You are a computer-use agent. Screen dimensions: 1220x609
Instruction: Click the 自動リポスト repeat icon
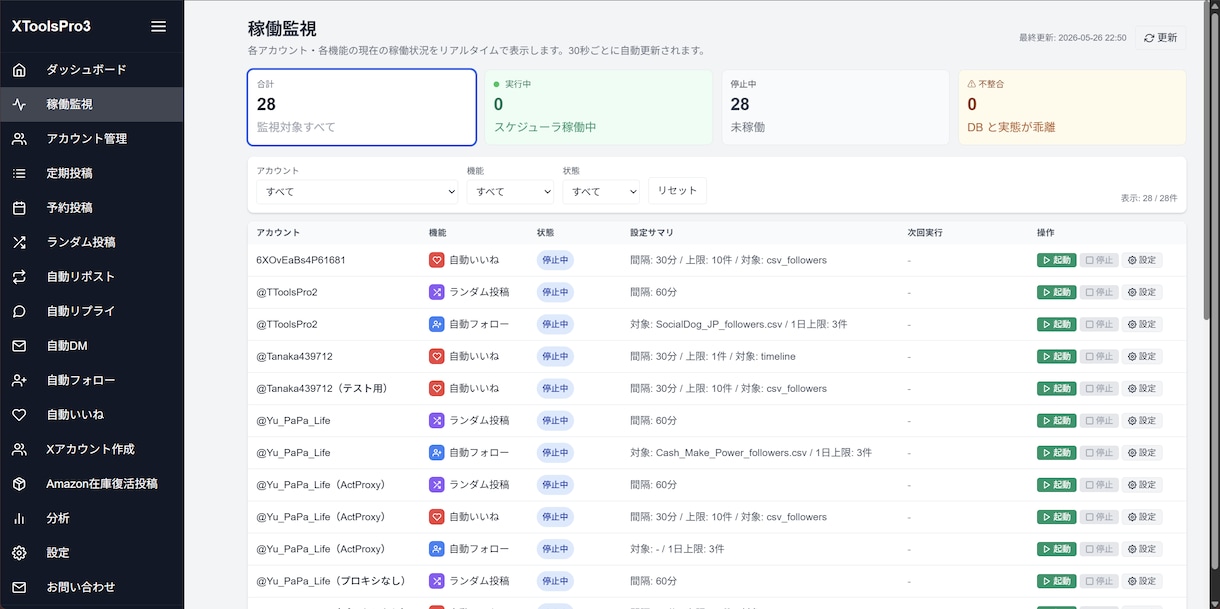pyautogui.click(x=19, y=277)
